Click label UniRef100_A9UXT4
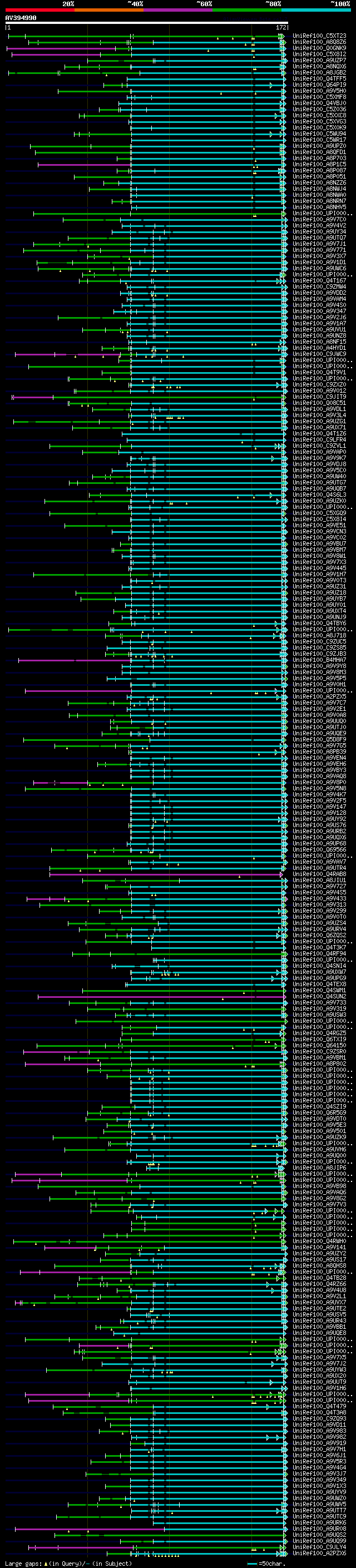Screen dimensions: 356x1568 click(319, 611)
